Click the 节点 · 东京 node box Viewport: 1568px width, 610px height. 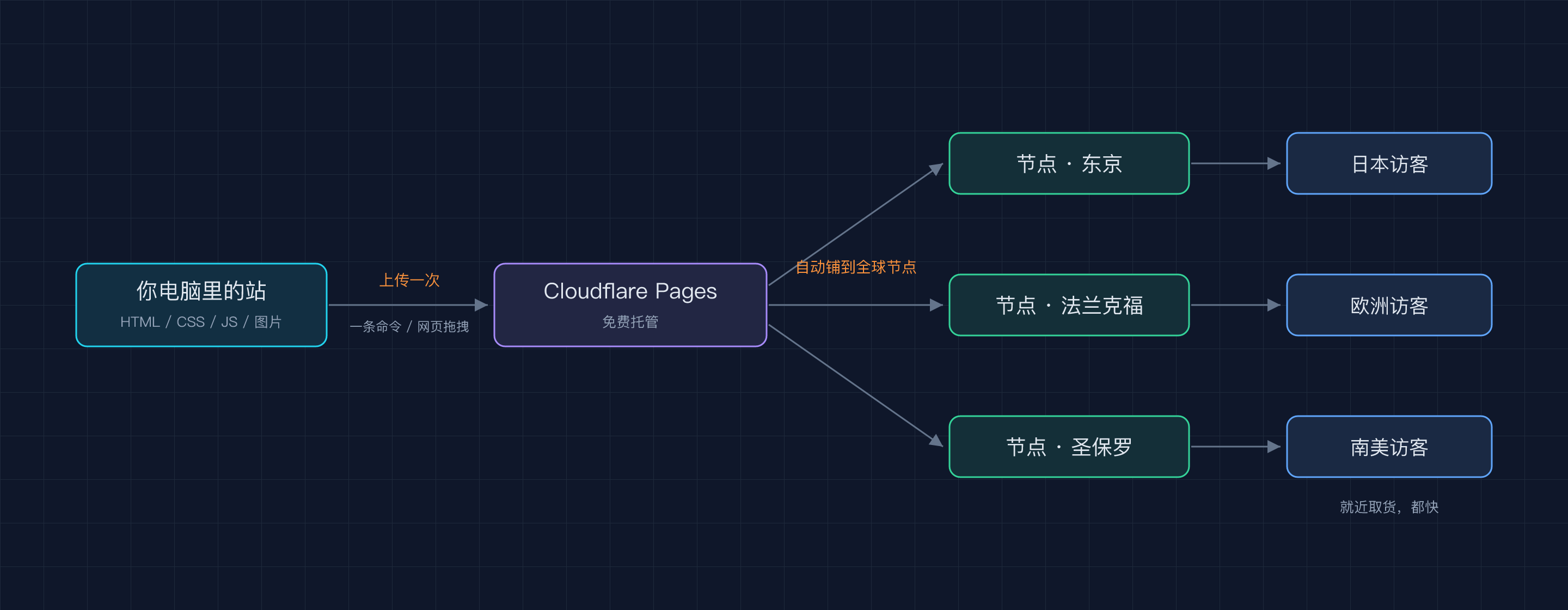tap(1069, 163)
